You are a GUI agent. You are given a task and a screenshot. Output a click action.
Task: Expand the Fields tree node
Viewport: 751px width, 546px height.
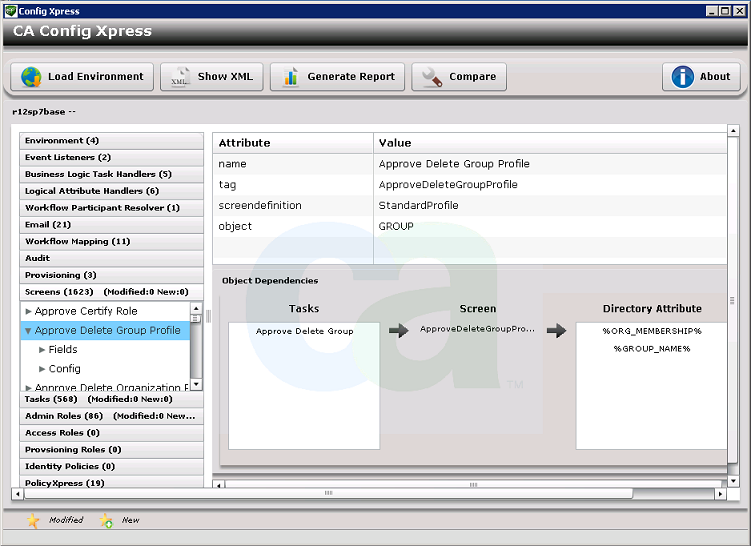42,350
